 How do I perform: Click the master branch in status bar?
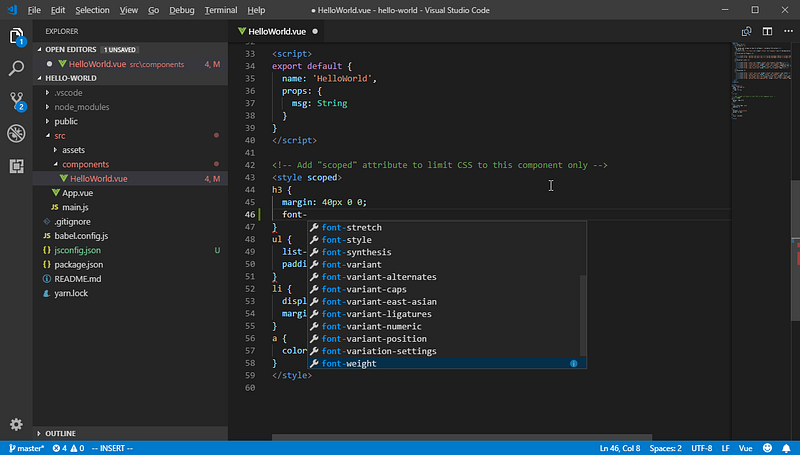(x=25, y=448)
